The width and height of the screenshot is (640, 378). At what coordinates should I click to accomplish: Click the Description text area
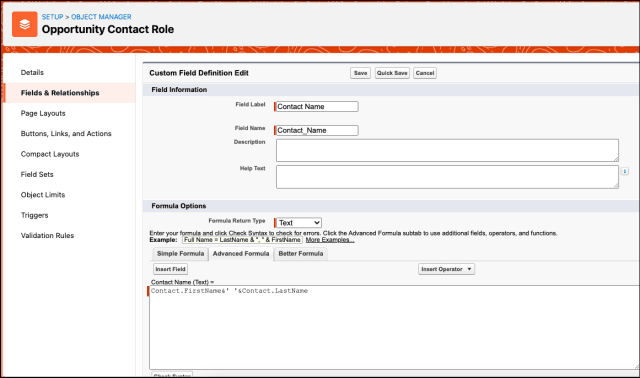(447, 150)
